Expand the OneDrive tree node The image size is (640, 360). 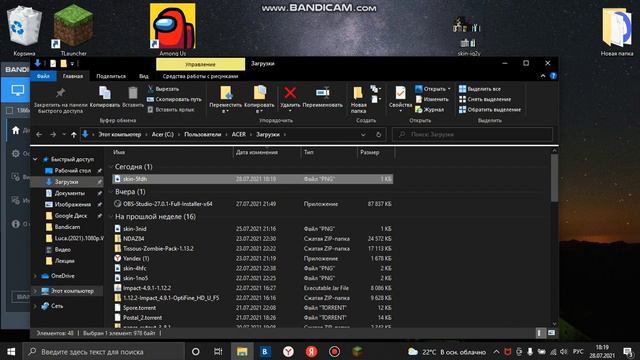[36, 276]
